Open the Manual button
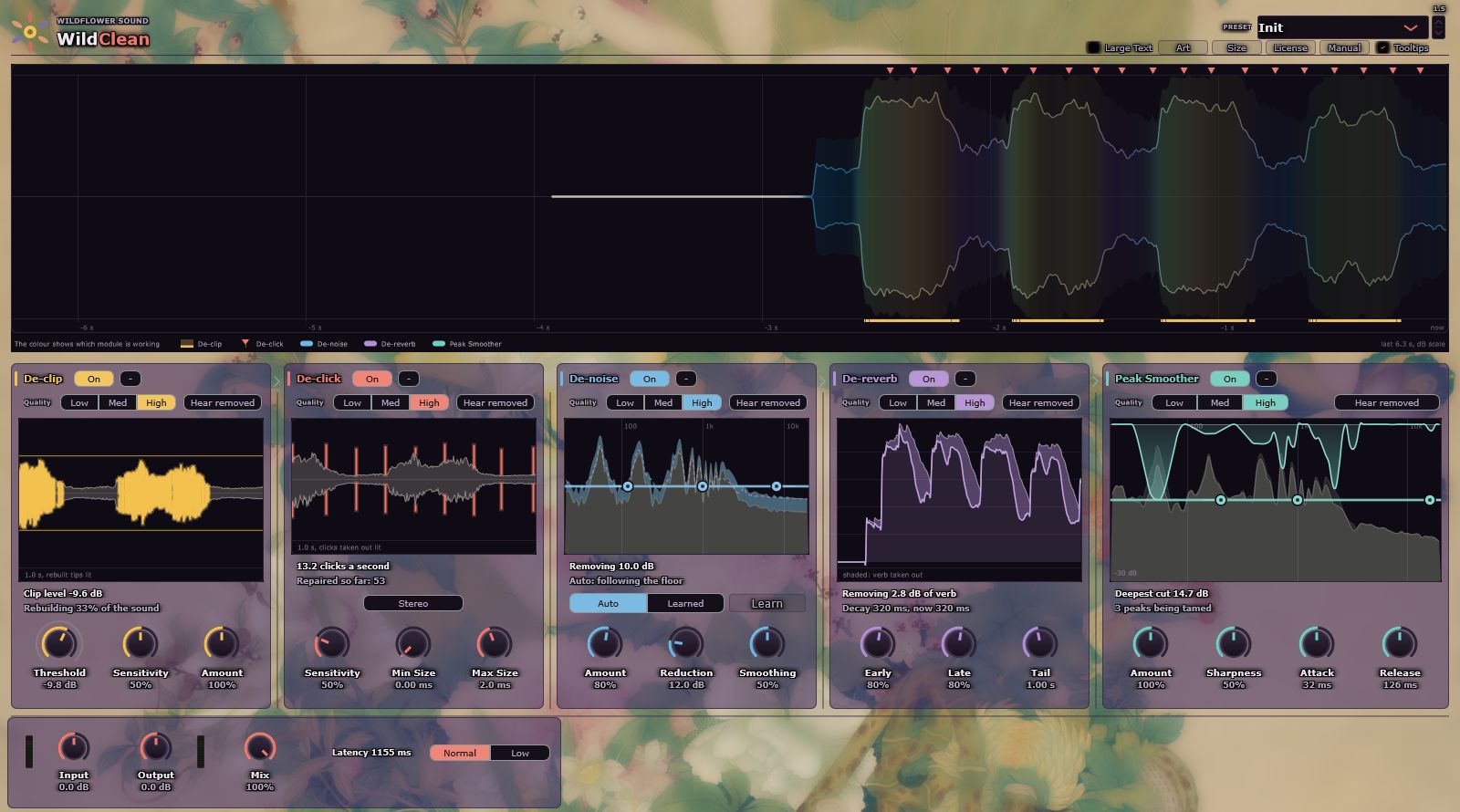This screenshot has height=812, width=1460. pos(1344,47)
